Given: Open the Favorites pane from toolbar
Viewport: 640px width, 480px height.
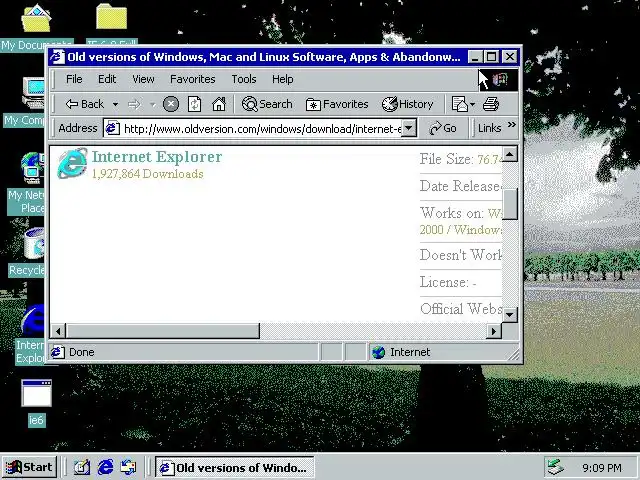Looking at the screenshot, I should [337, 104].
